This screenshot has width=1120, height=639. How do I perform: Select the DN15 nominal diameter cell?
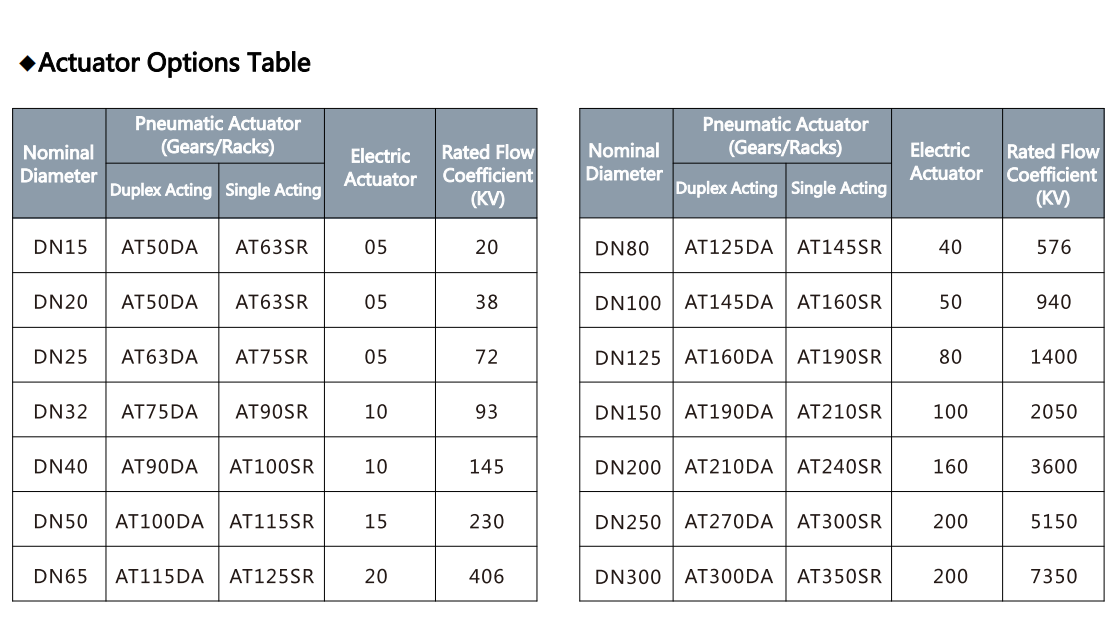(x=60, y=247)
